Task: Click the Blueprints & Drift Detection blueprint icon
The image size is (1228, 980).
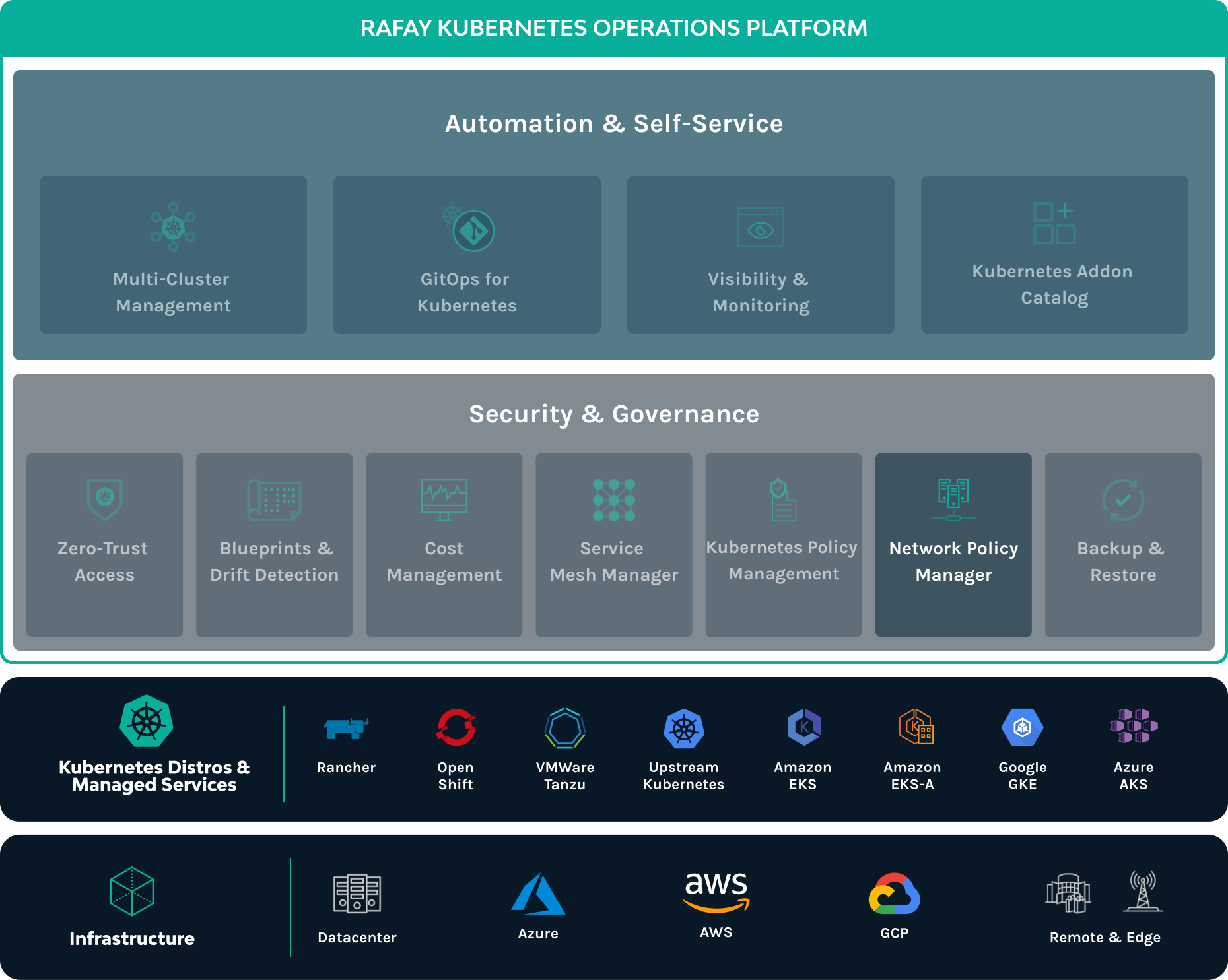Action: click(275, 500)
